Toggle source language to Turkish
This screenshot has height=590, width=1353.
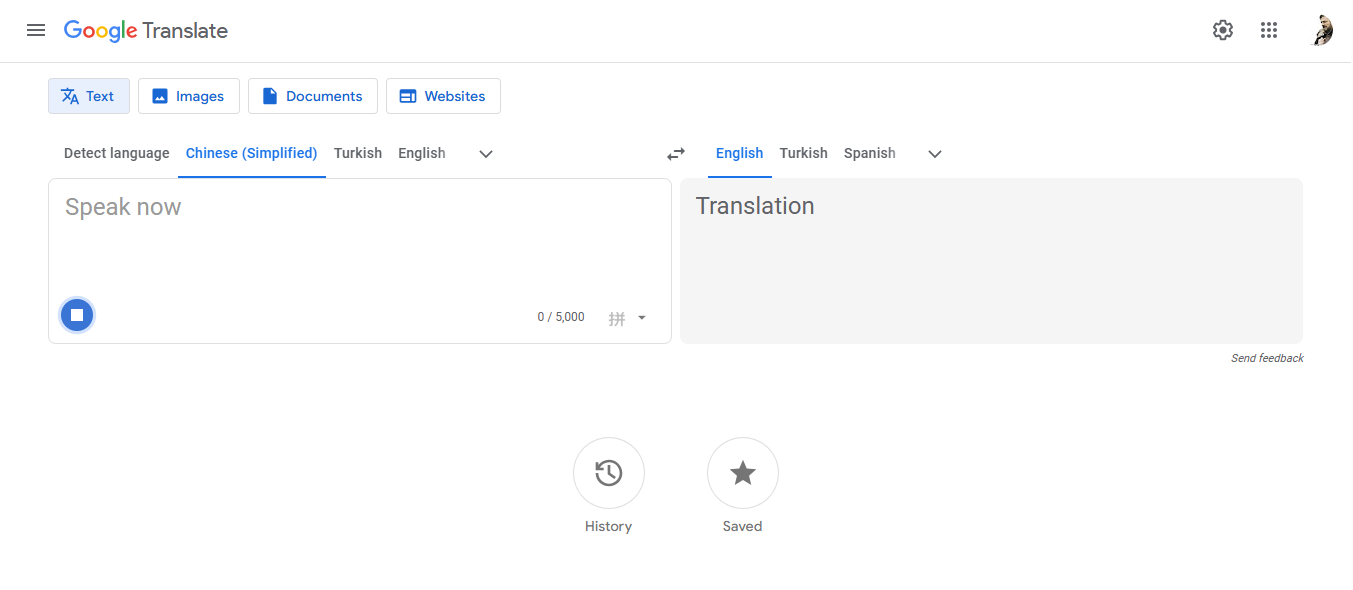[358, 153]
